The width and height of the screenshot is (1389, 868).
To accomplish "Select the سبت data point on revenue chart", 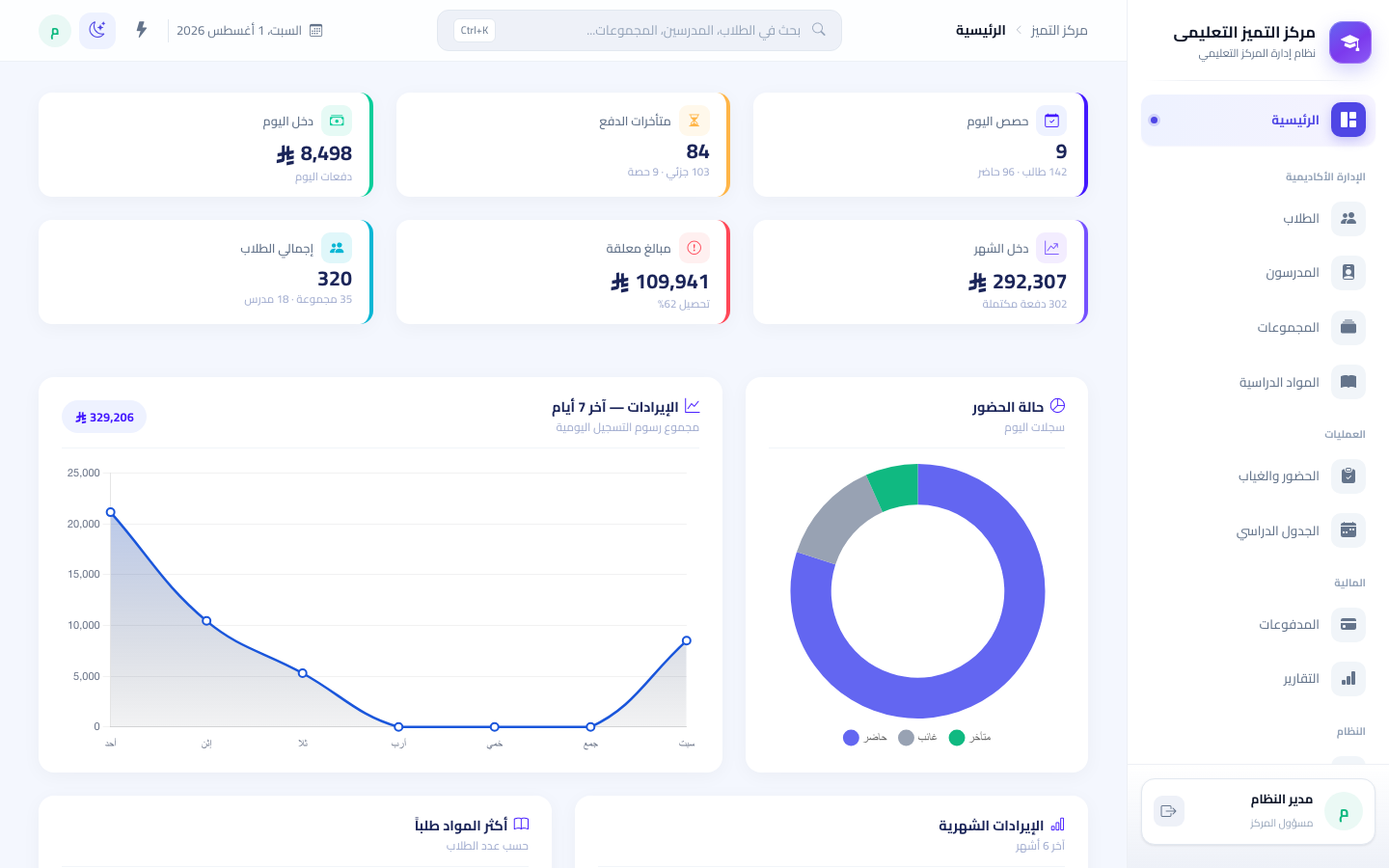I will (687, 640).
